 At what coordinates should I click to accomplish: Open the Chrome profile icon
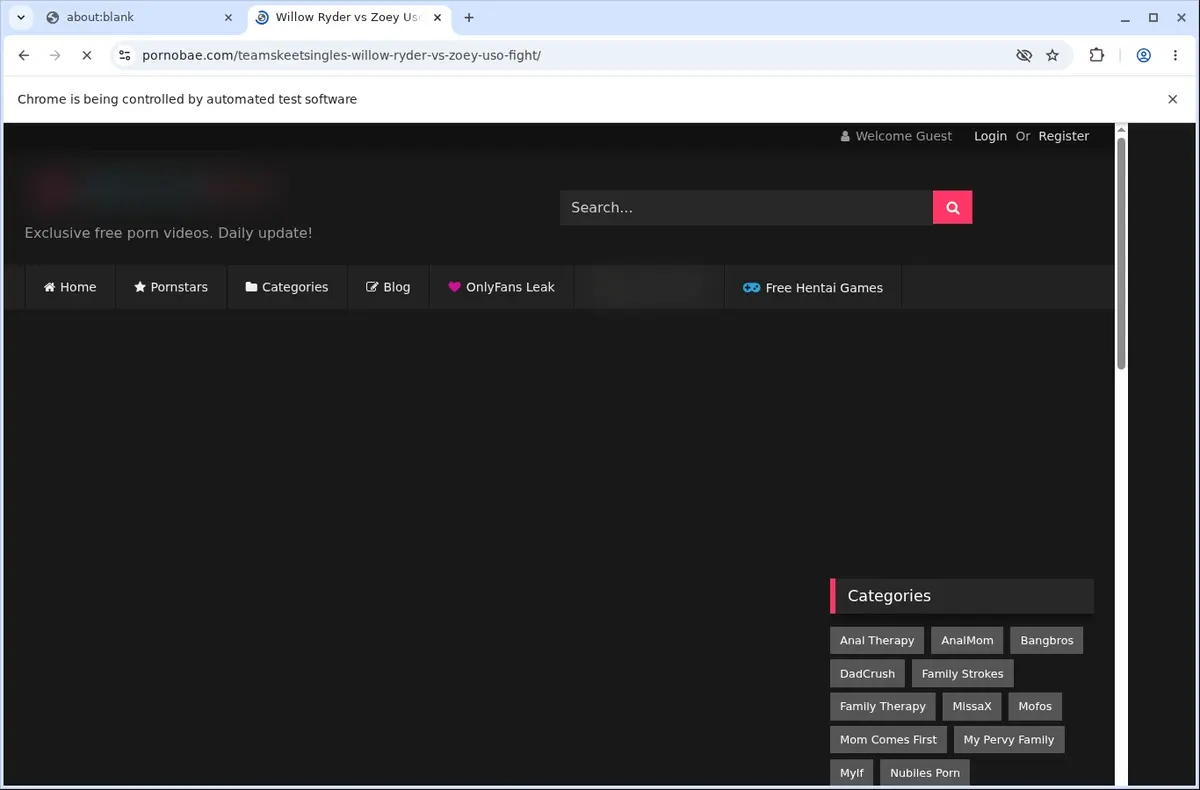tap(1143, 56)
